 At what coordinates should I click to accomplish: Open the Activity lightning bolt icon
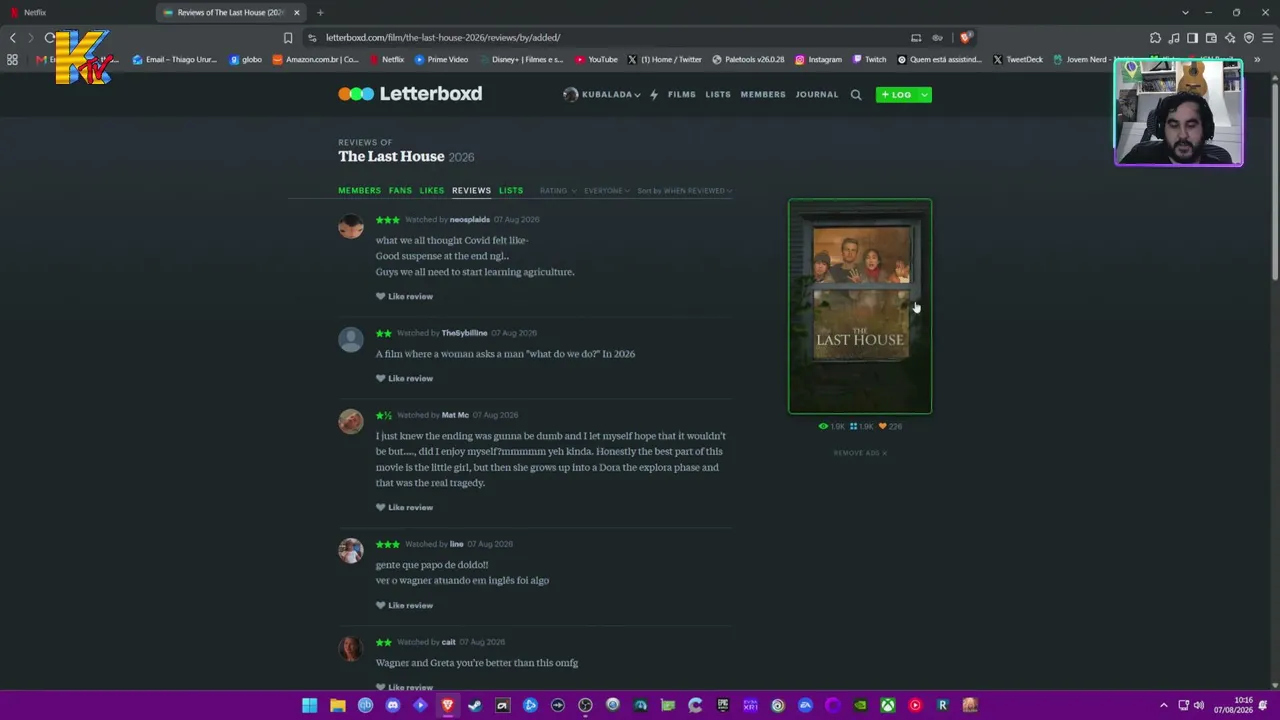pos(654,95)
